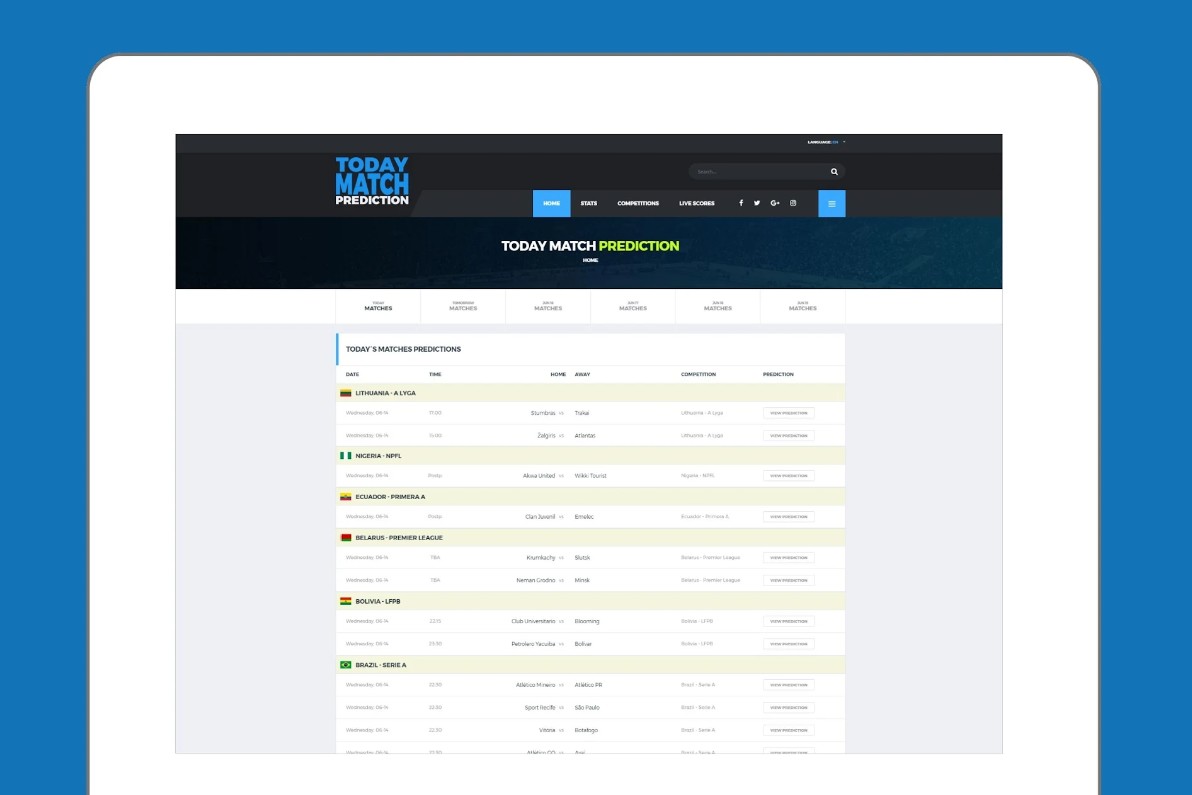
Task: Click the Today Match Prediction logo
Action: click(x=372, y=181)
